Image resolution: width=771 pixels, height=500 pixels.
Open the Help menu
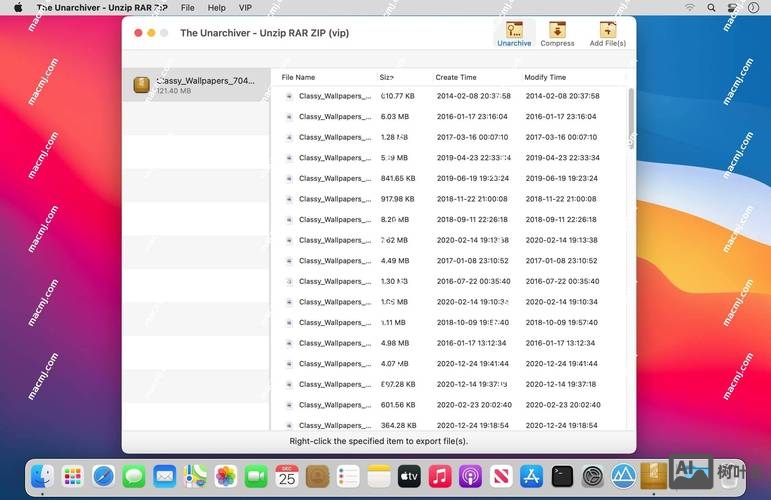point(217,7)
